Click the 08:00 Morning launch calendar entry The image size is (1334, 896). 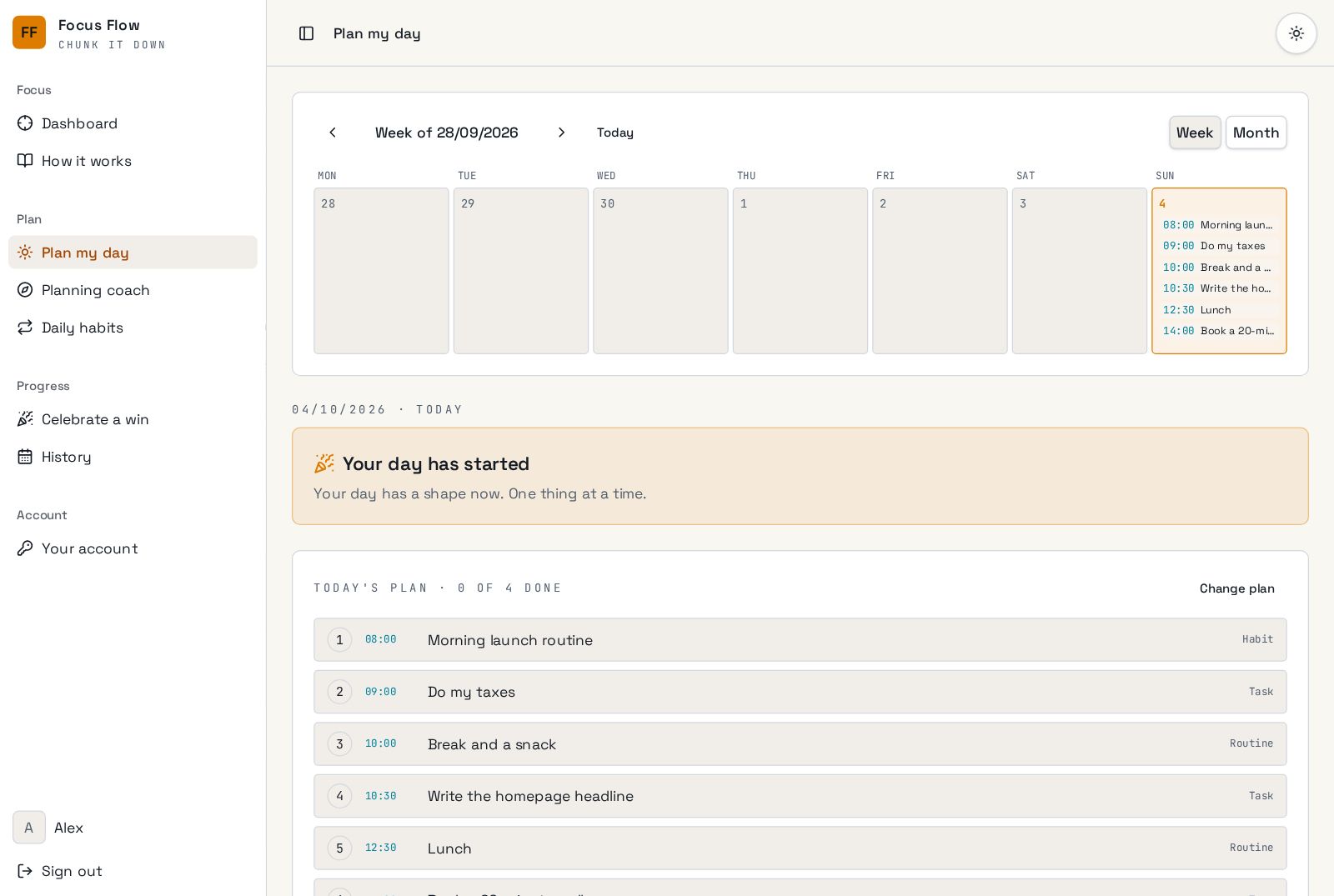(1219, 225)
